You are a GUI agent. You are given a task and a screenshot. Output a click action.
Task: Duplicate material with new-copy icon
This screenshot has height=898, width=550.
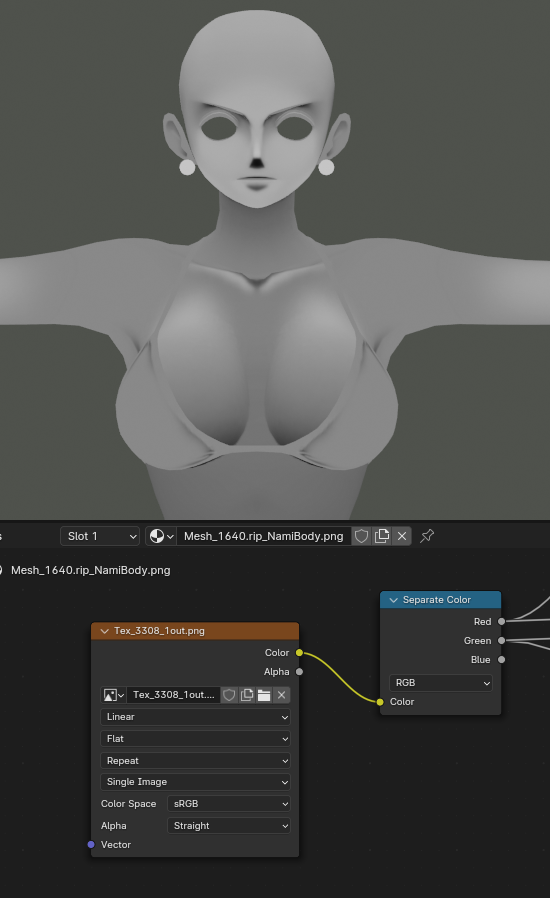pos(382,536)
